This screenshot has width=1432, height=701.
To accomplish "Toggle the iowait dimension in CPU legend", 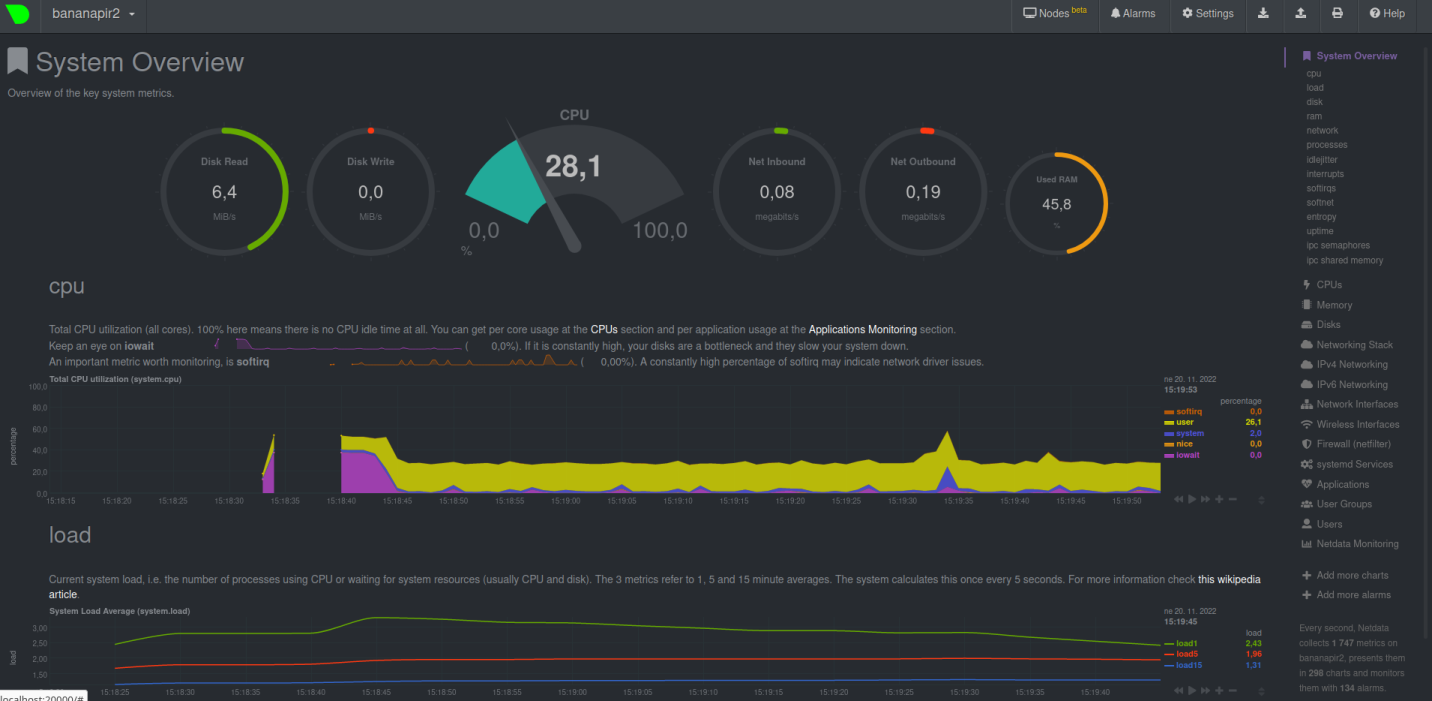I will [x=1187, y=455].
